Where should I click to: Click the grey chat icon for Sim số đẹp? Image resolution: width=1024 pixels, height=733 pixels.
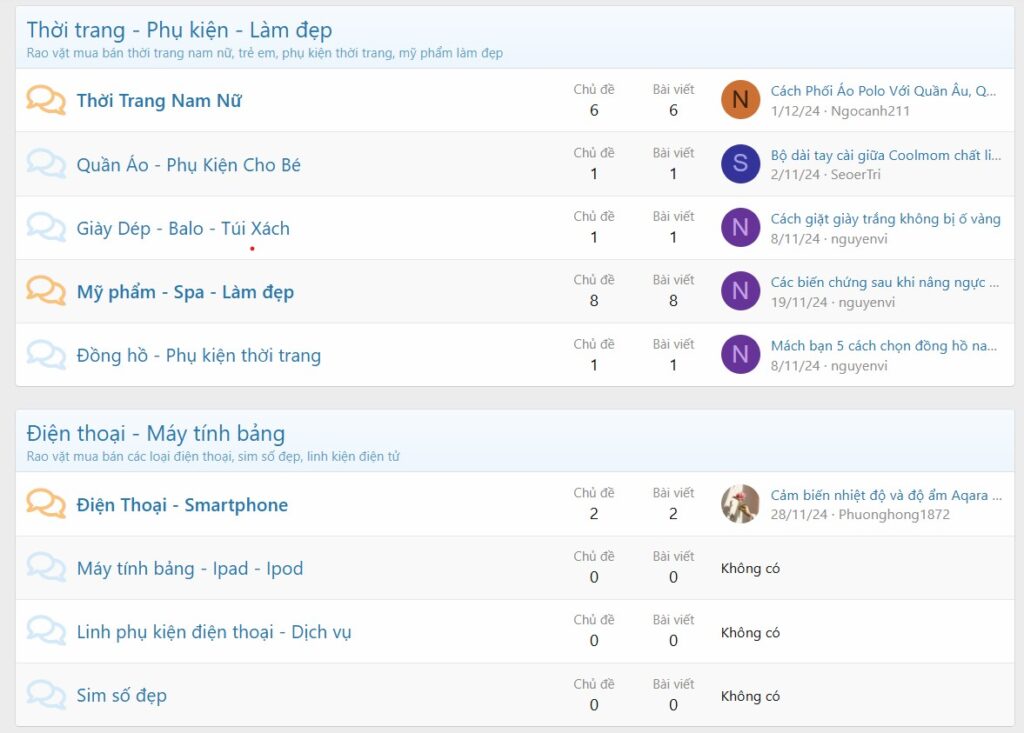(46, 695)
